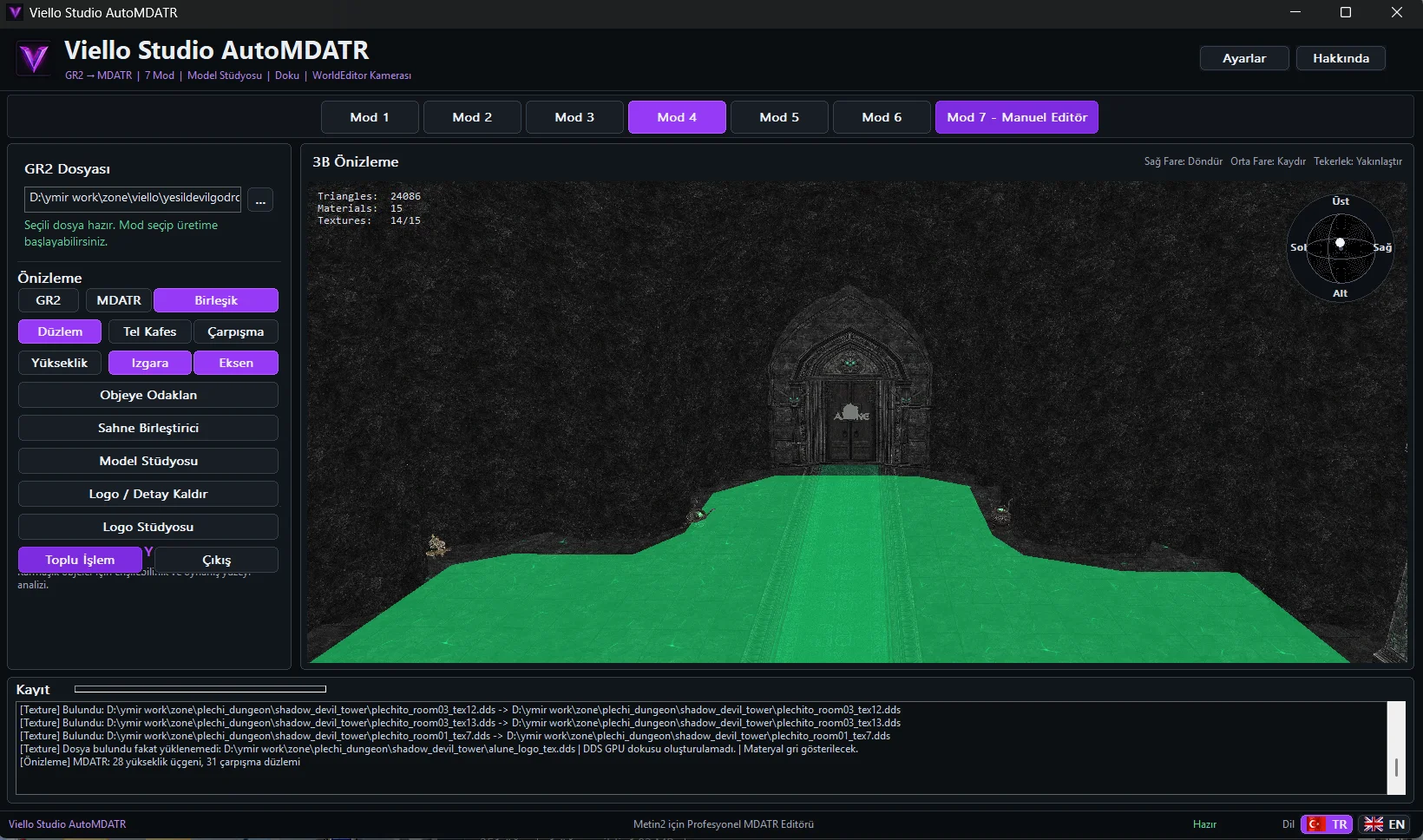This screenshot has width=1423, height=840.
Task: Click the 'Sağ' gizmo label
Action: click(1382, 247)
